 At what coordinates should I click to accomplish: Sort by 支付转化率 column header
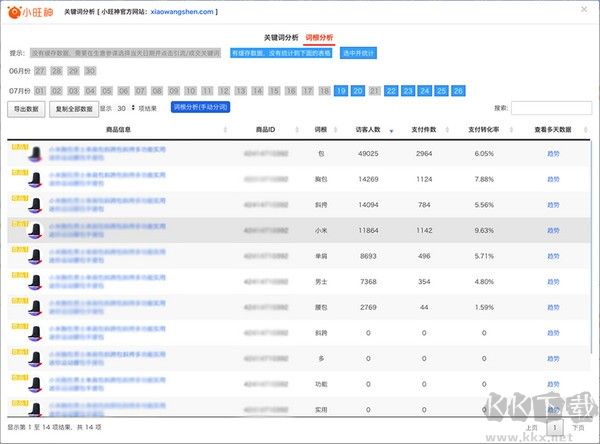[x=484, y=129]
